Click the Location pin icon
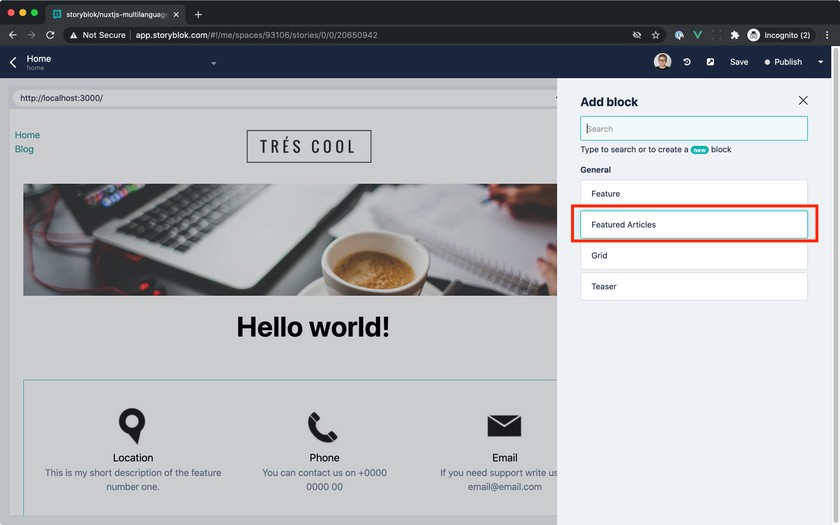The image size is (840, 525). click(x=132, y=426)
